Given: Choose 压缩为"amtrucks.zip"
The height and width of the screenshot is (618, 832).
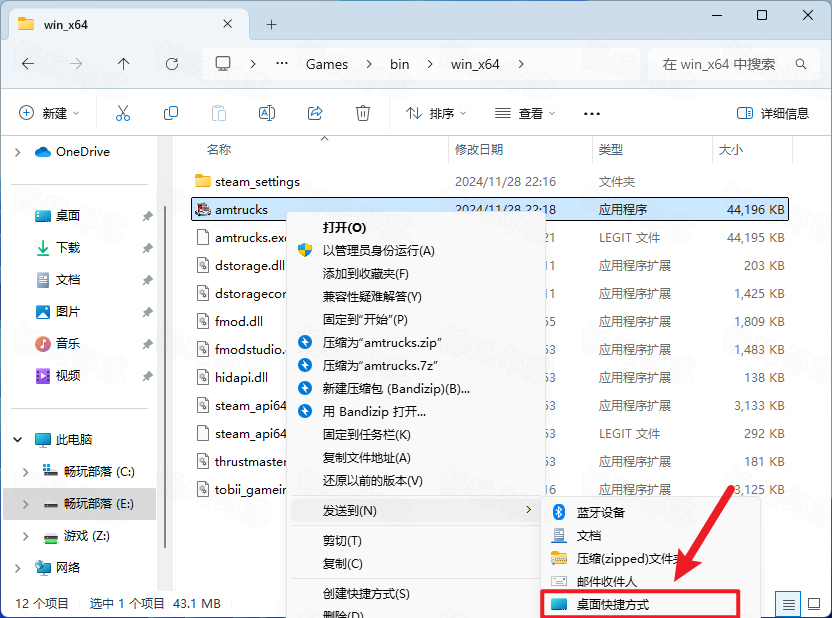Looking at the screenshot, I should point(416,343).
